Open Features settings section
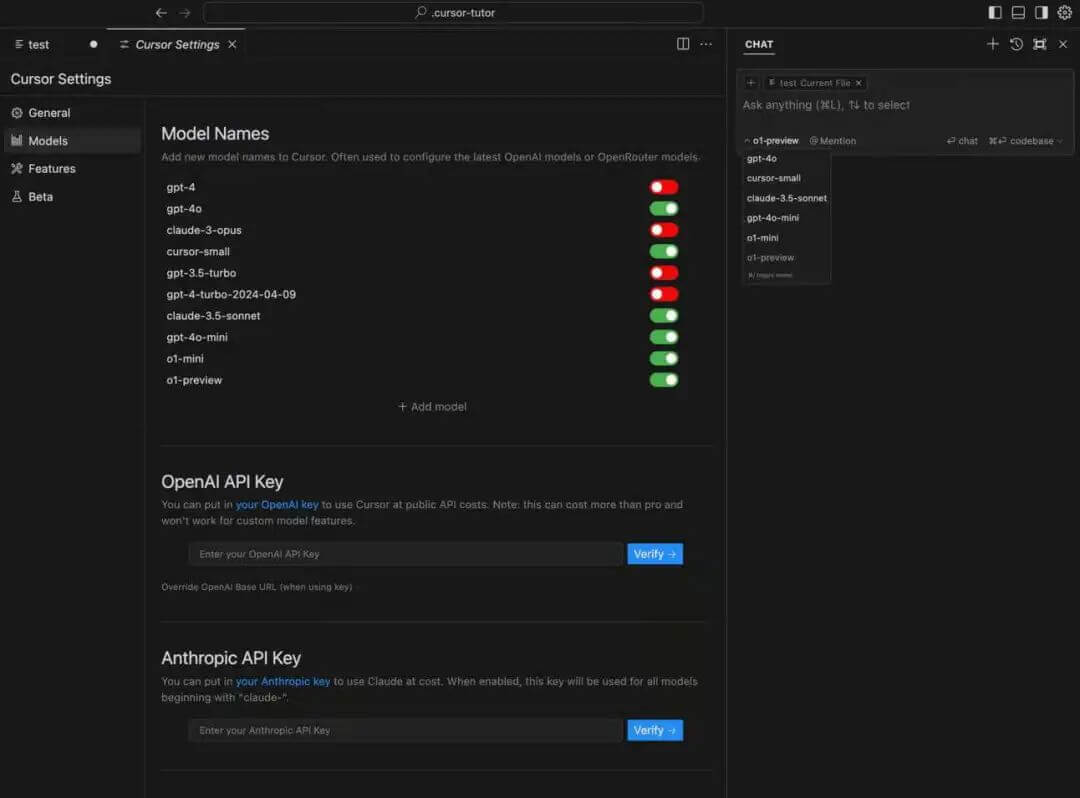This screenshot has height=798, width=1080. point(52,169)
